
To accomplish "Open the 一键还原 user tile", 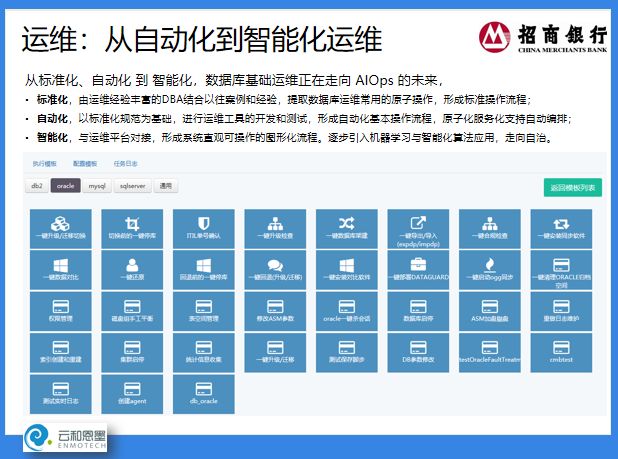I will click(131, 268).
